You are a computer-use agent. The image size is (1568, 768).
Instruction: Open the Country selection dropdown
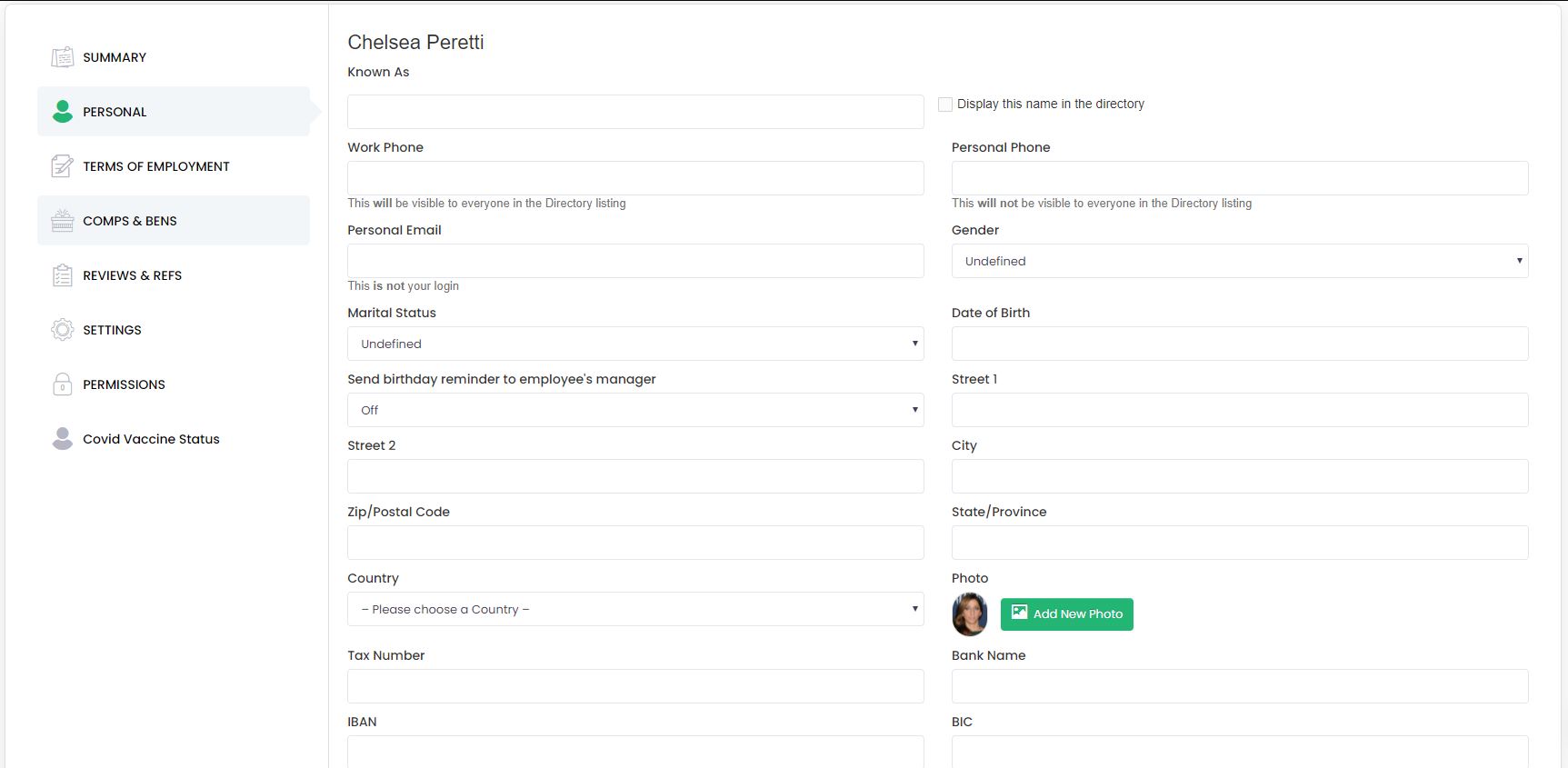point(635,609)
